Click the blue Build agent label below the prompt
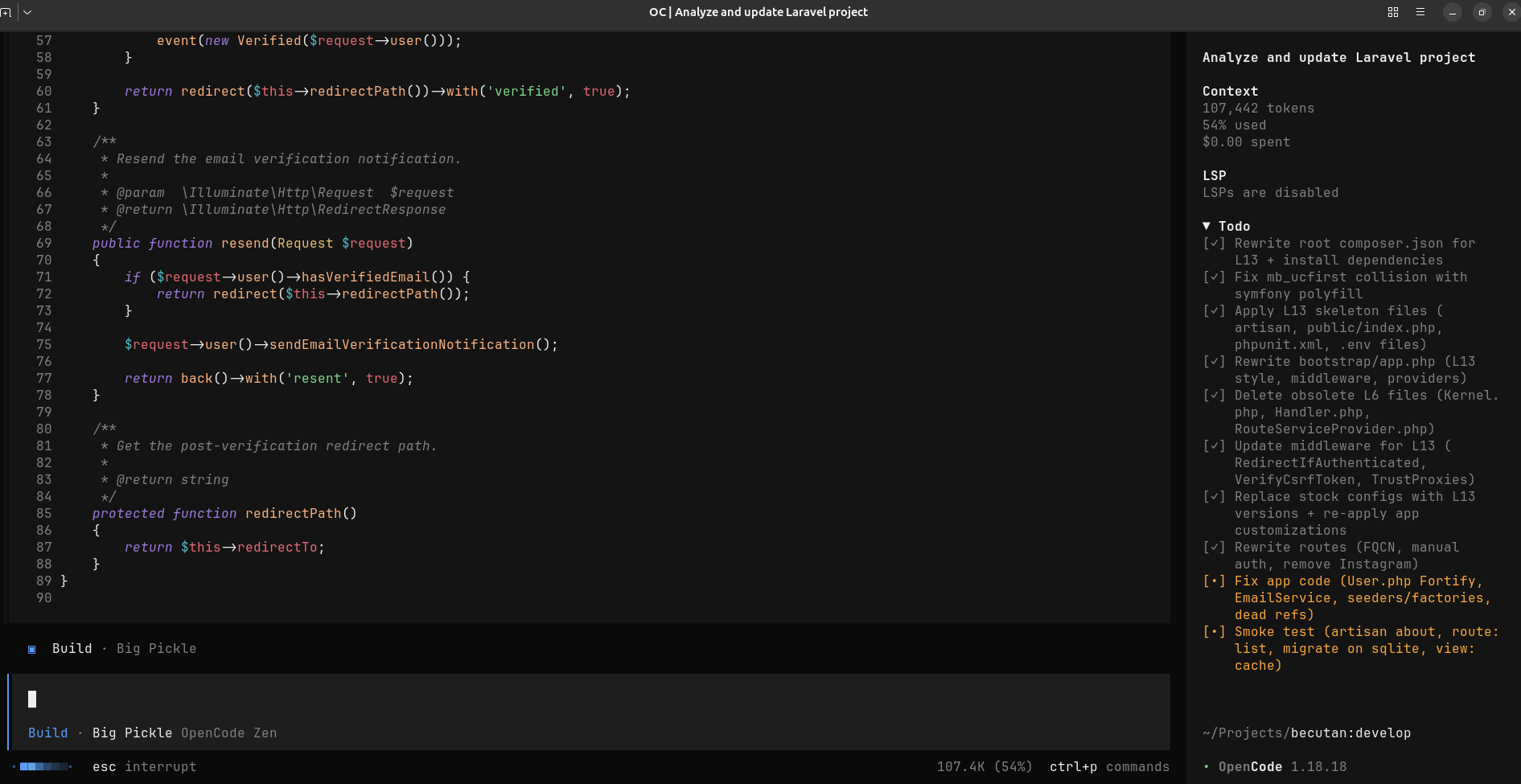 [x=48, y=733]
